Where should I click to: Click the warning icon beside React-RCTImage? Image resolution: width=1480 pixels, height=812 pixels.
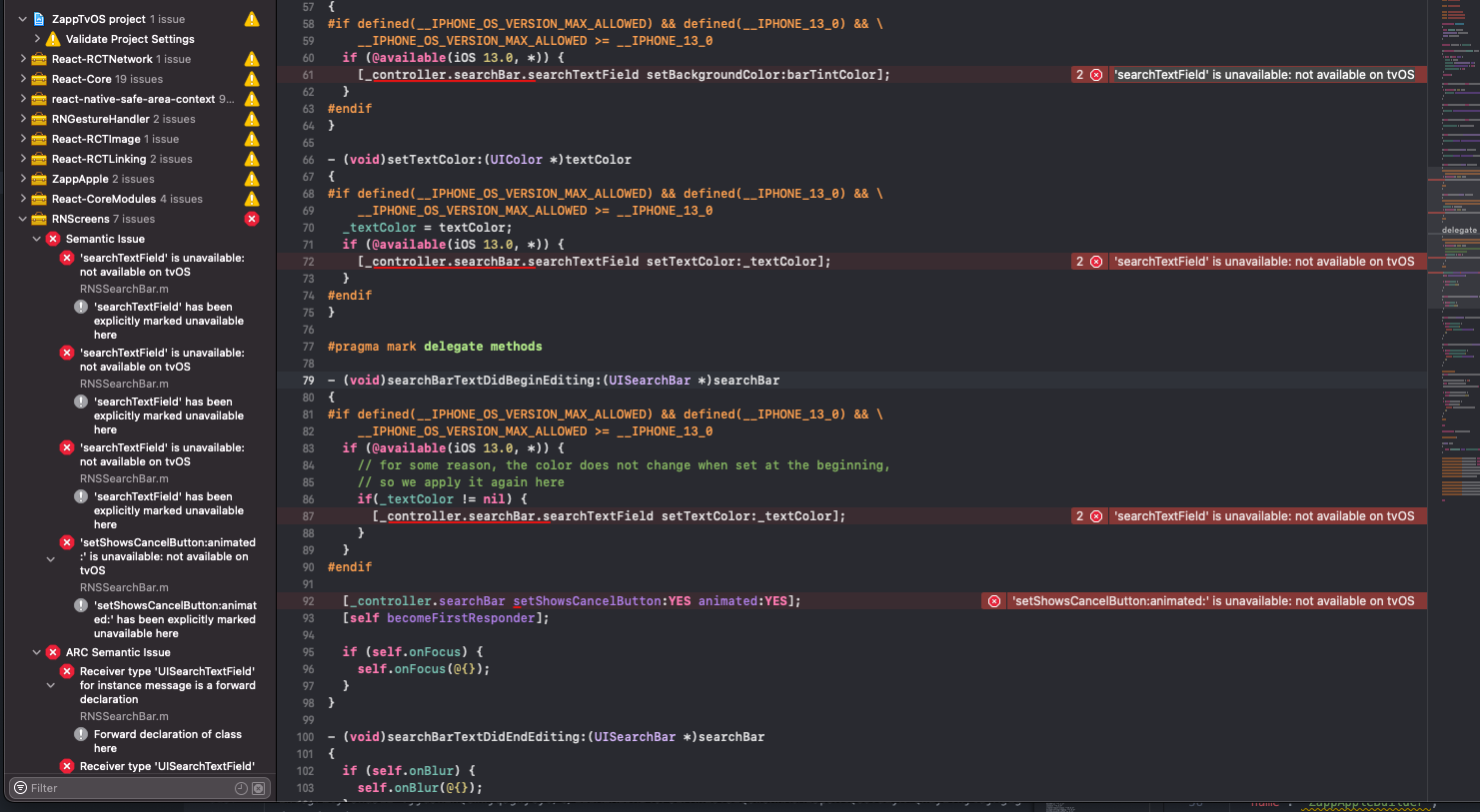[x=251, y=139]
